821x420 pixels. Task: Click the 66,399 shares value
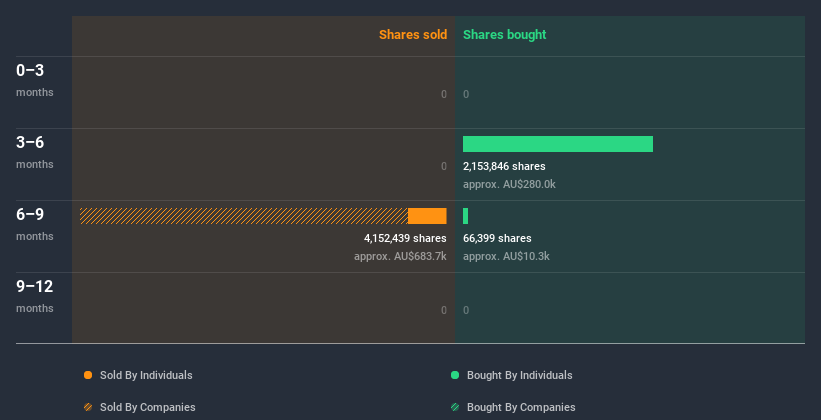[497, 238]
